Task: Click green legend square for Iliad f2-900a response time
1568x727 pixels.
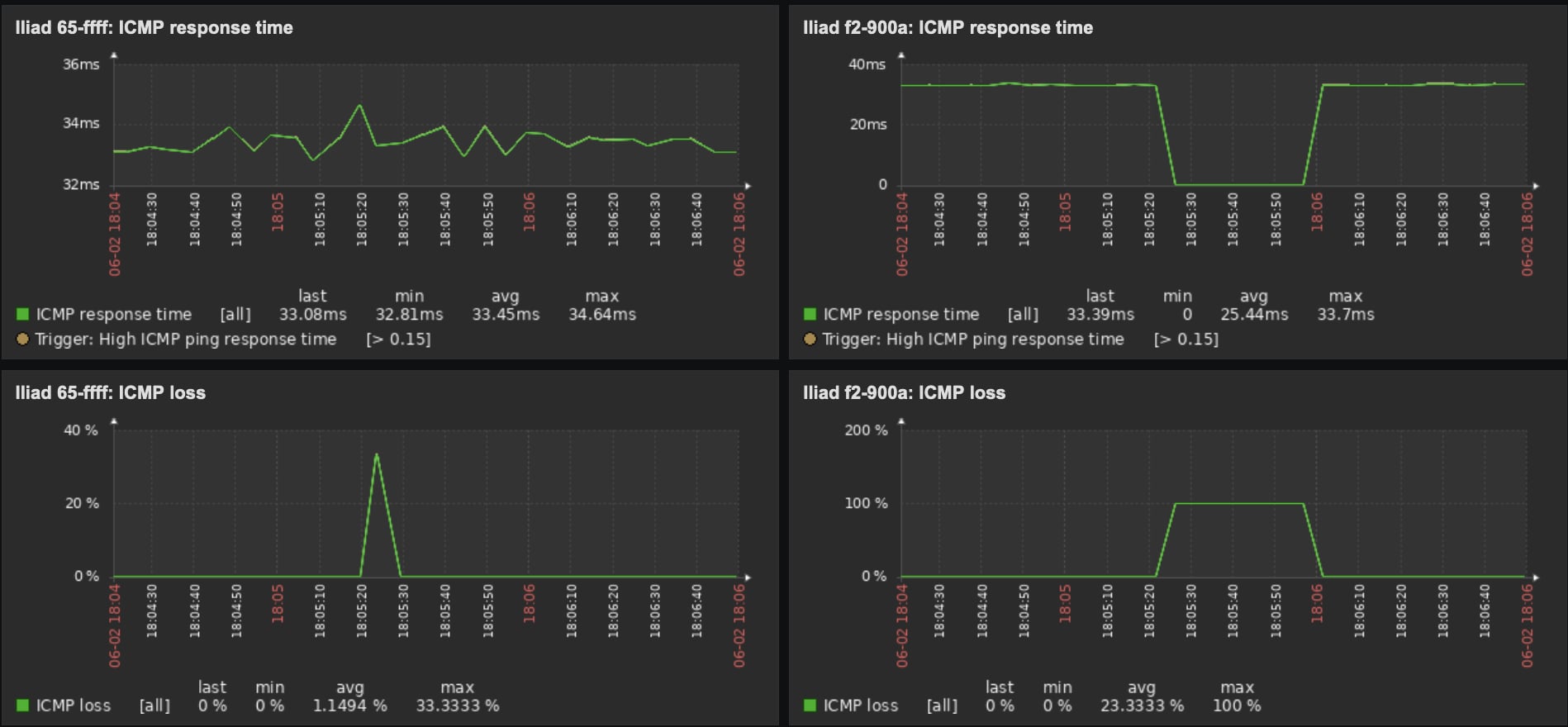Action: pos(810,314)
